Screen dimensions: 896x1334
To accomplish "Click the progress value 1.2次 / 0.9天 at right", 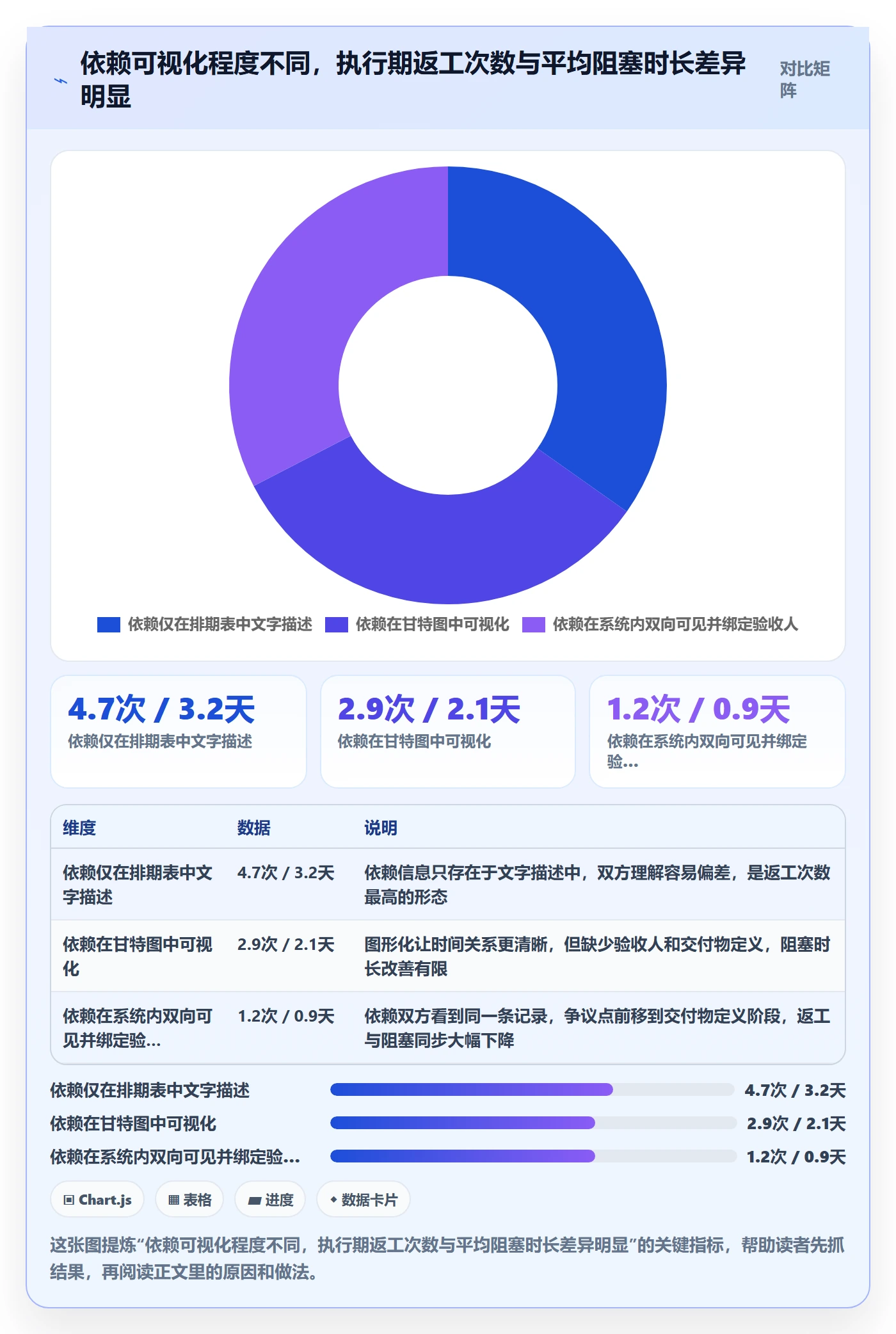I will pyautogui.click(x=796, y=1157).
